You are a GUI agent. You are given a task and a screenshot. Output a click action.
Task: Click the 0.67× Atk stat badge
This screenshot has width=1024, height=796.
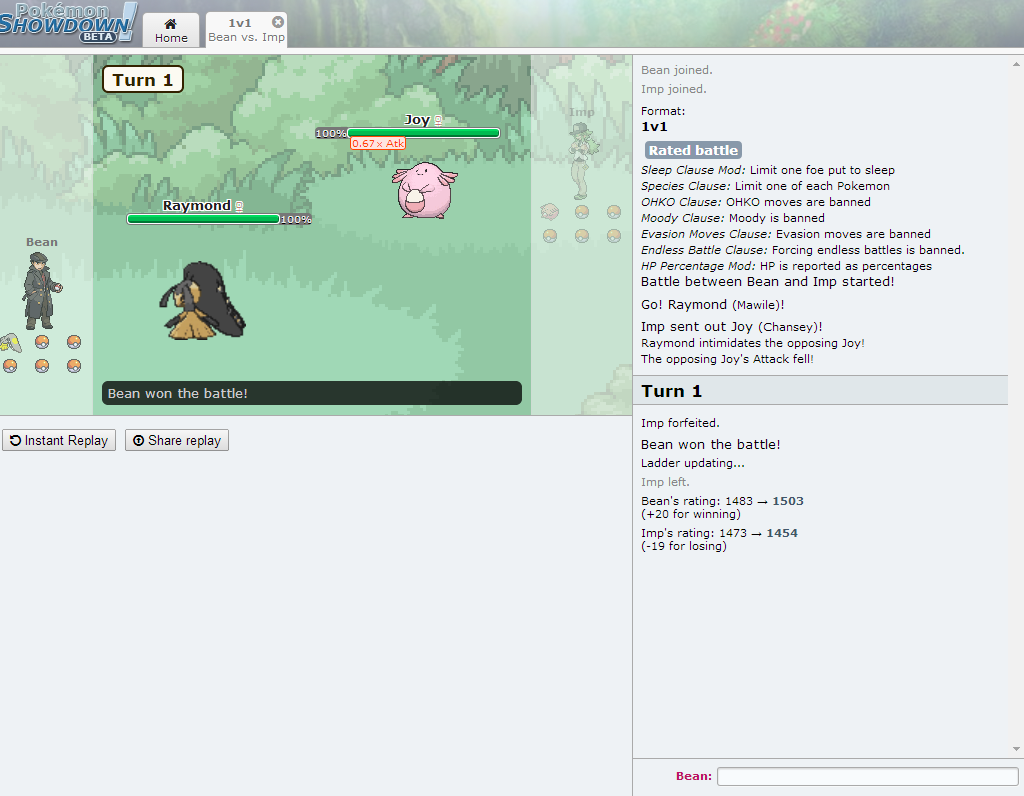pos(378,144)
